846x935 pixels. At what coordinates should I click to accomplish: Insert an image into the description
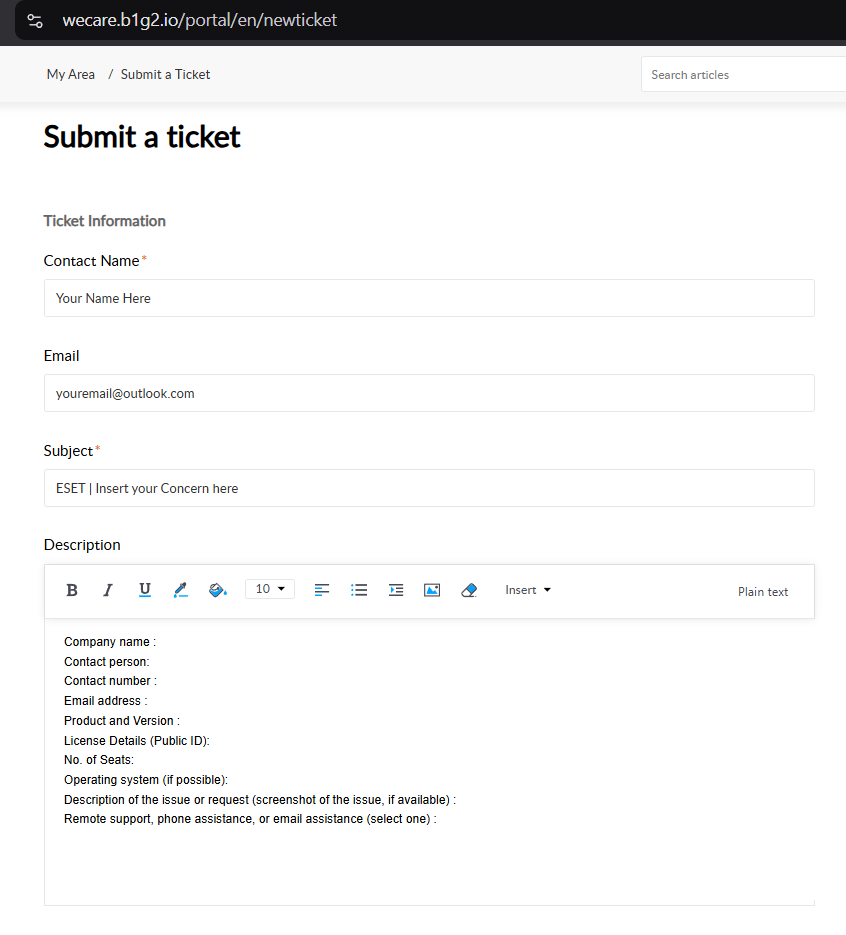pos(432,590)
